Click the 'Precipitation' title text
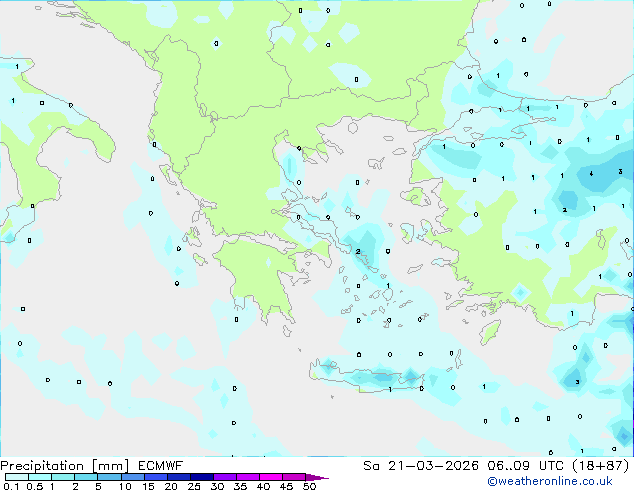This screenshot has width=634, height=490. [x=42, y=466]
